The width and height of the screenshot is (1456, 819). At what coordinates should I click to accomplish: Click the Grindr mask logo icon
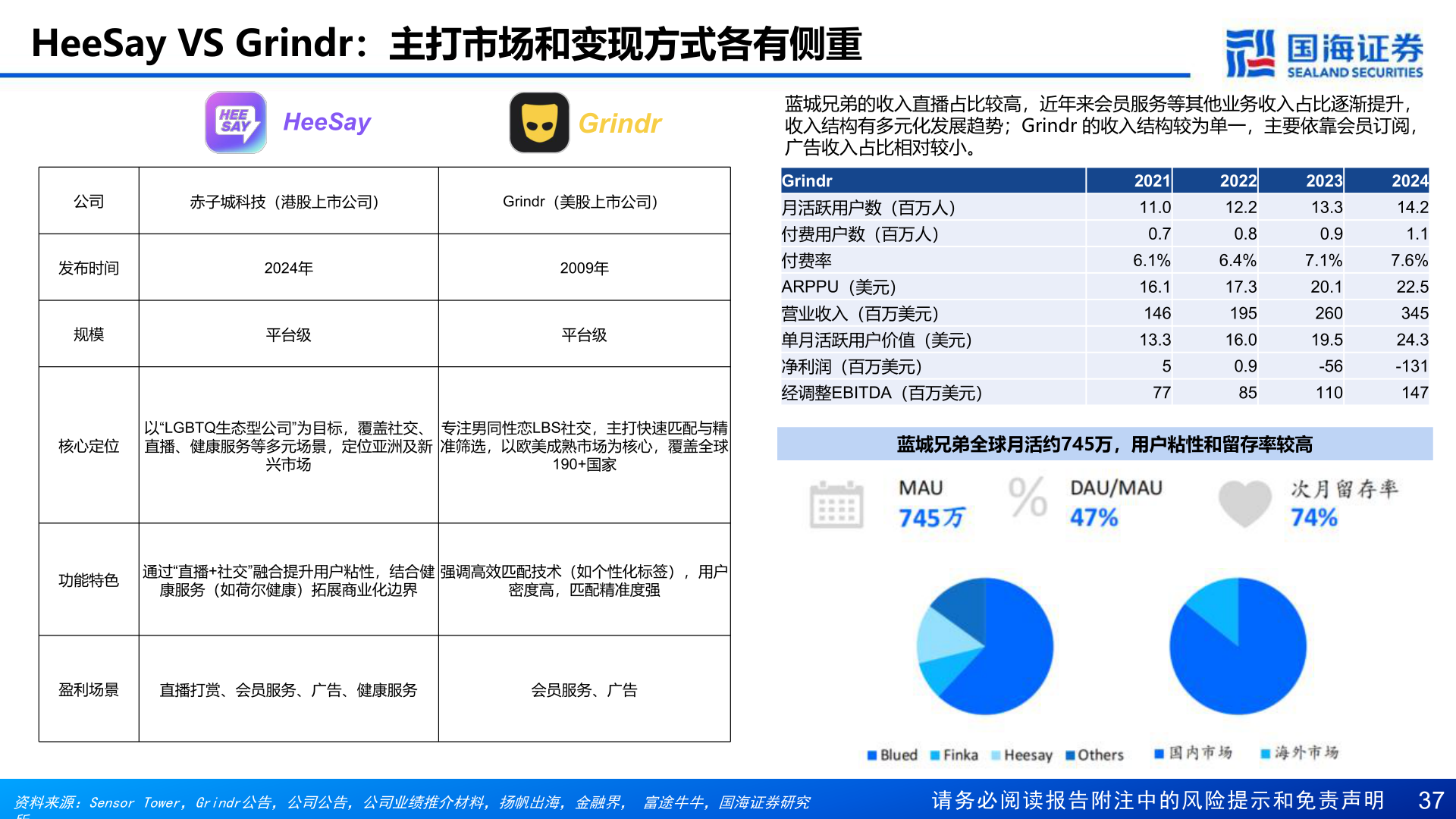(x=539, y=122)
